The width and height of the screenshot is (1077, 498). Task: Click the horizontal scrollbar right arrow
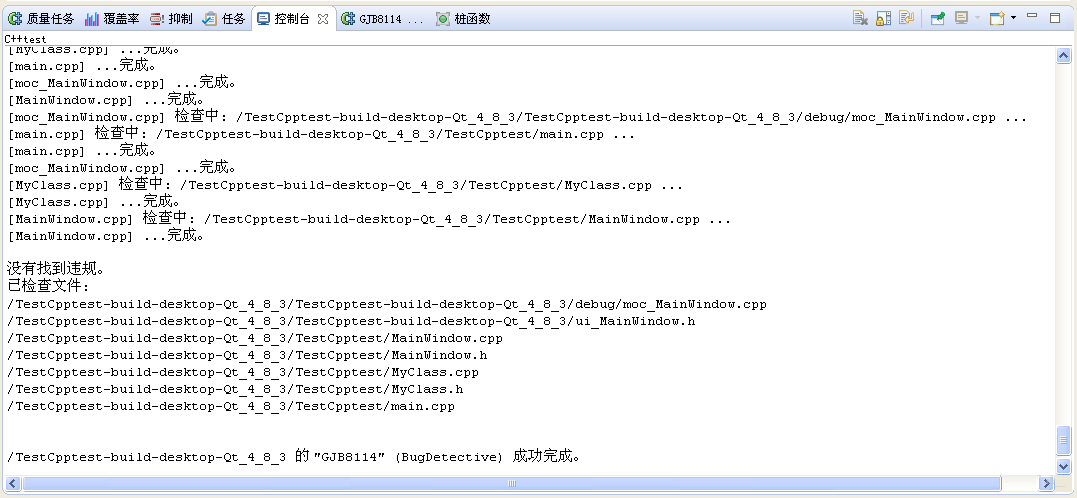tap(1047, 483)
